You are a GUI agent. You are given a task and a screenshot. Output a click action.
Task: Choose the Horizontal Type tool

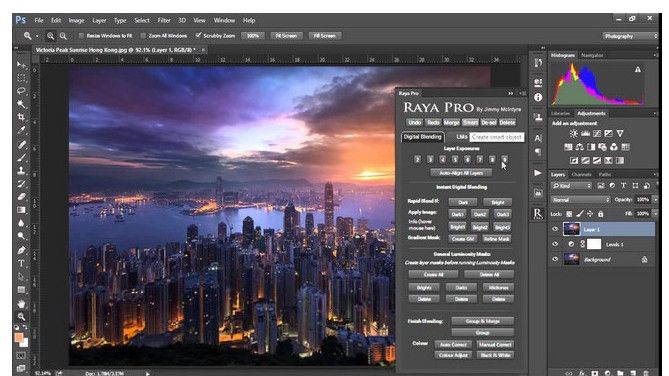[21, 263]
